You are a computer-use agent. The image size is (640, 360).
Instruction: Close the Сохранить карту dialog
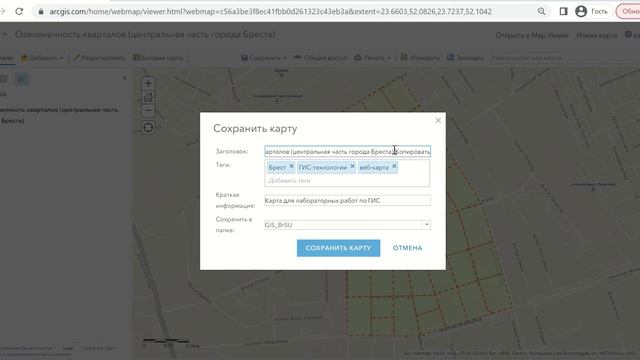pyautogui.click(x=438, y=120)
